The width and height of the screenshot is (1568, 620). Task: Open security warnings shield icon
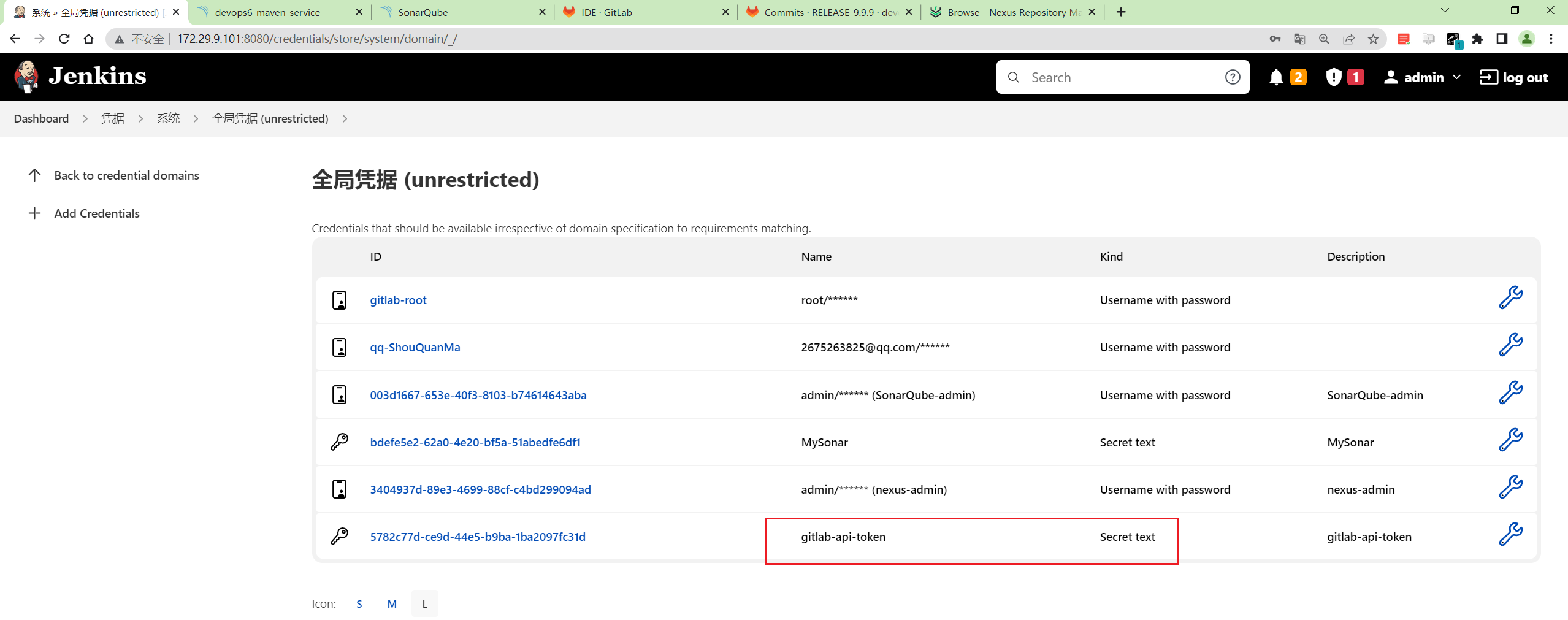(1334, 77)
